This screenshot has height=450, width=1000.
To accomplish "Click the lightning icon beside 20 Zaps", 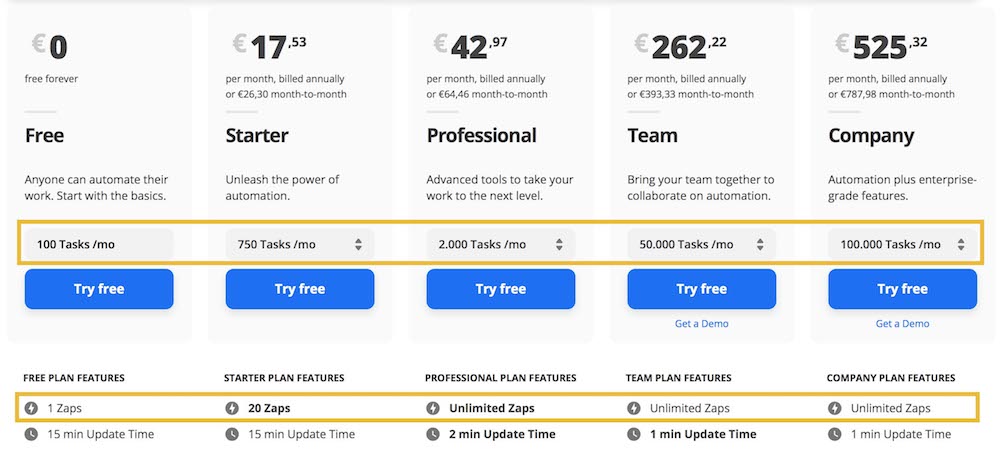I will (x=232, y=408).
